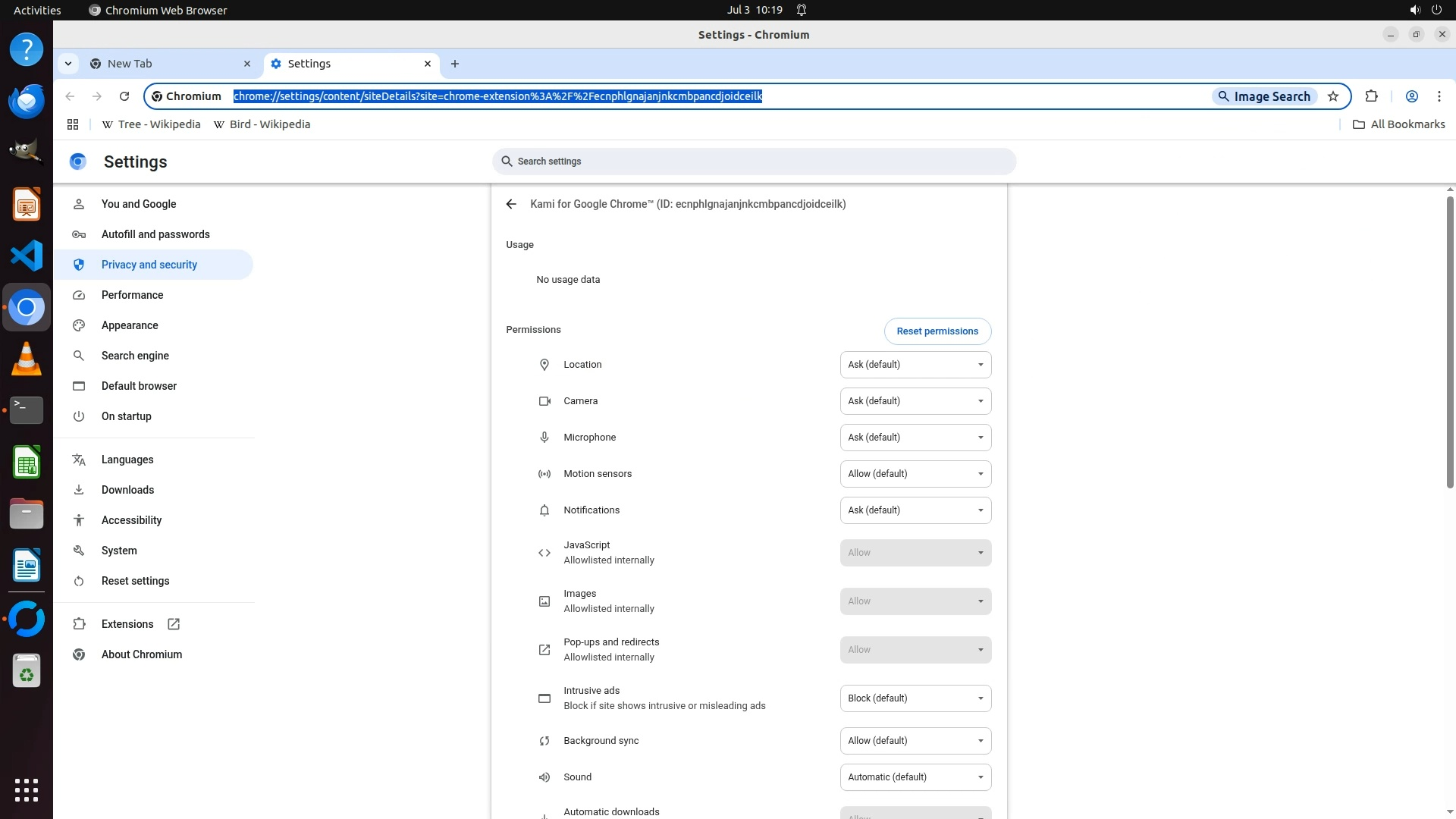Reload the page with the refresh icon
Viewport: 1456px width, 819px height.
click(124, 96)
